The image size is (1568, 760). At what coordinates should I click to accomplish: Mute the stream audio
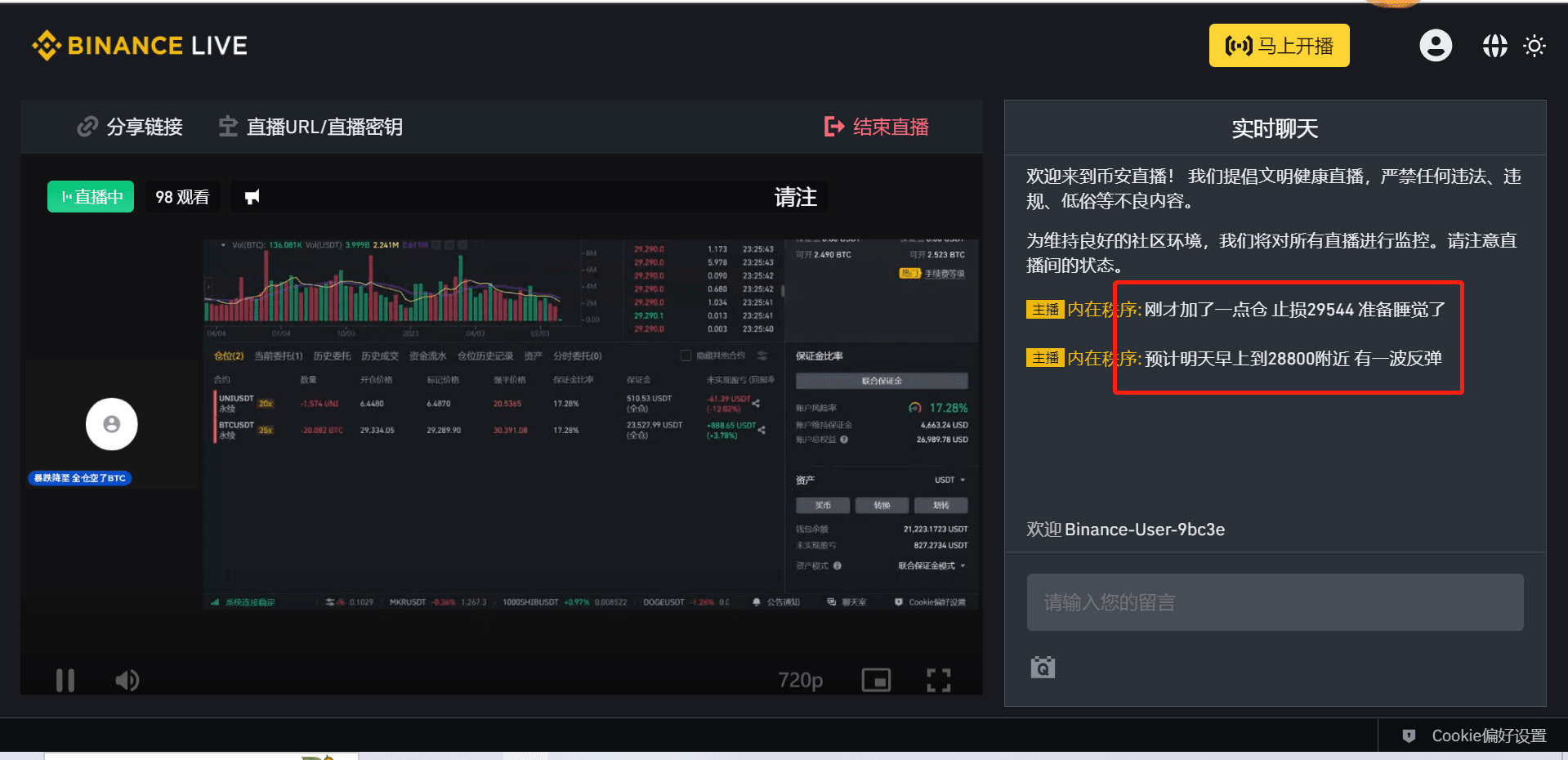(127, 679)
